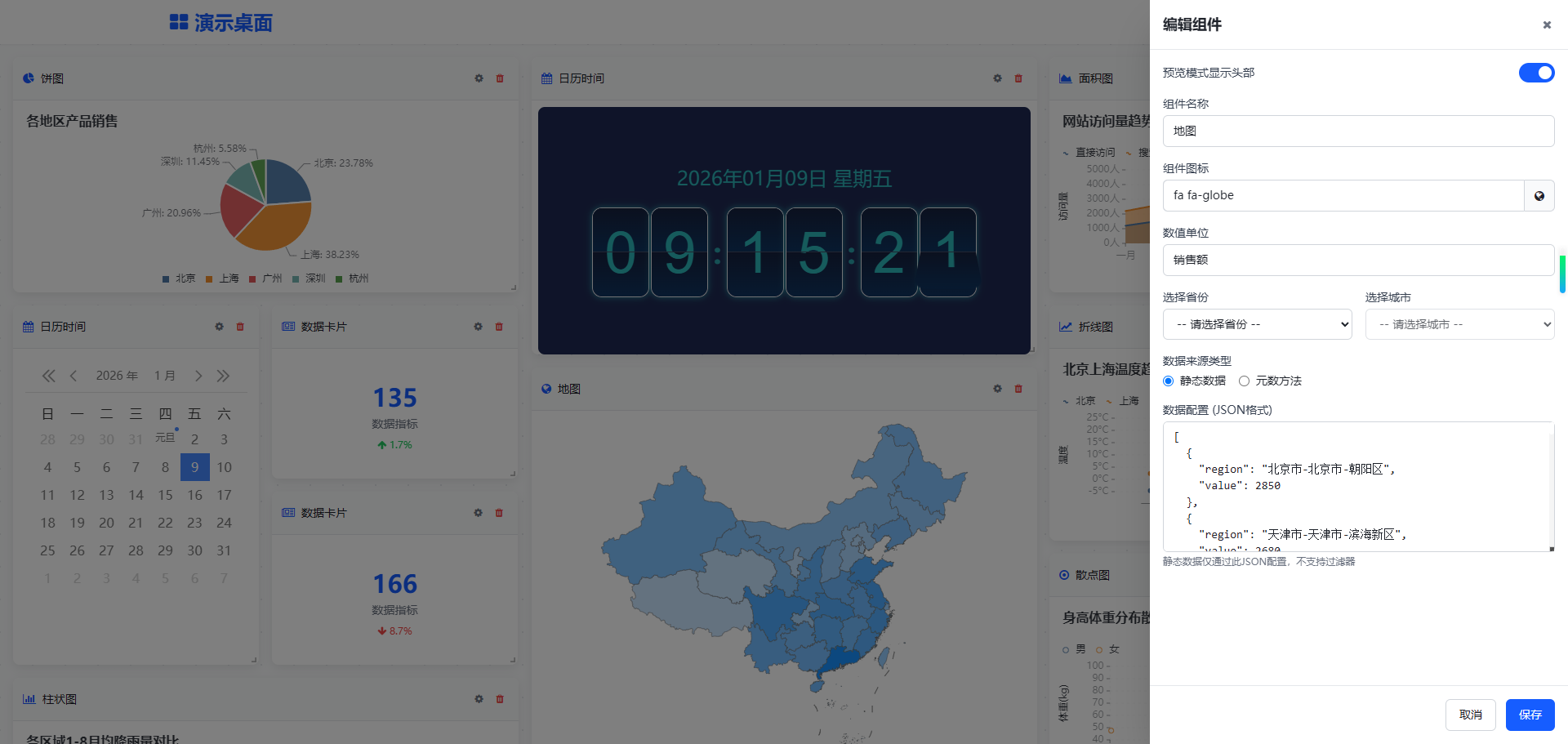Click the 演示桌面 dashboard title
This screenshot has height=744, width=1568.
pyautogui.click(x=232, y=22)
